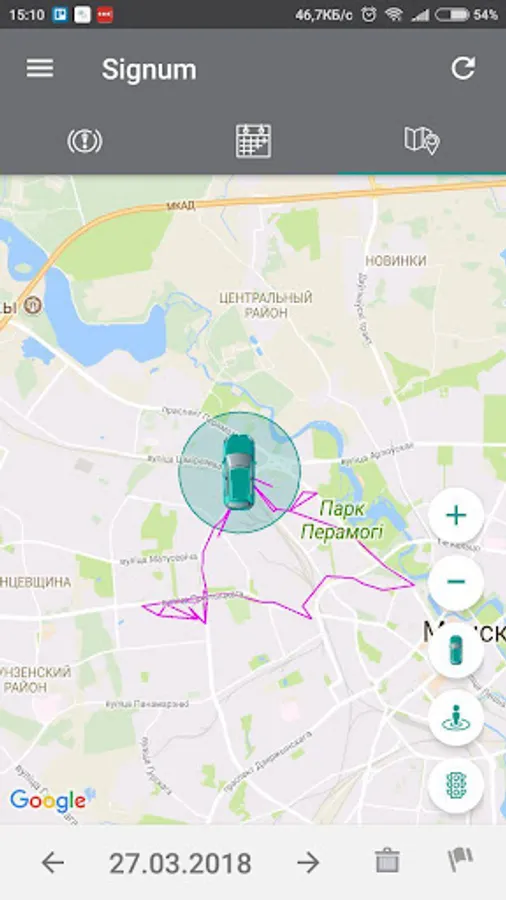Tap the Signum app title
Viewport: 506px width, 900px height.
point(149,70)
